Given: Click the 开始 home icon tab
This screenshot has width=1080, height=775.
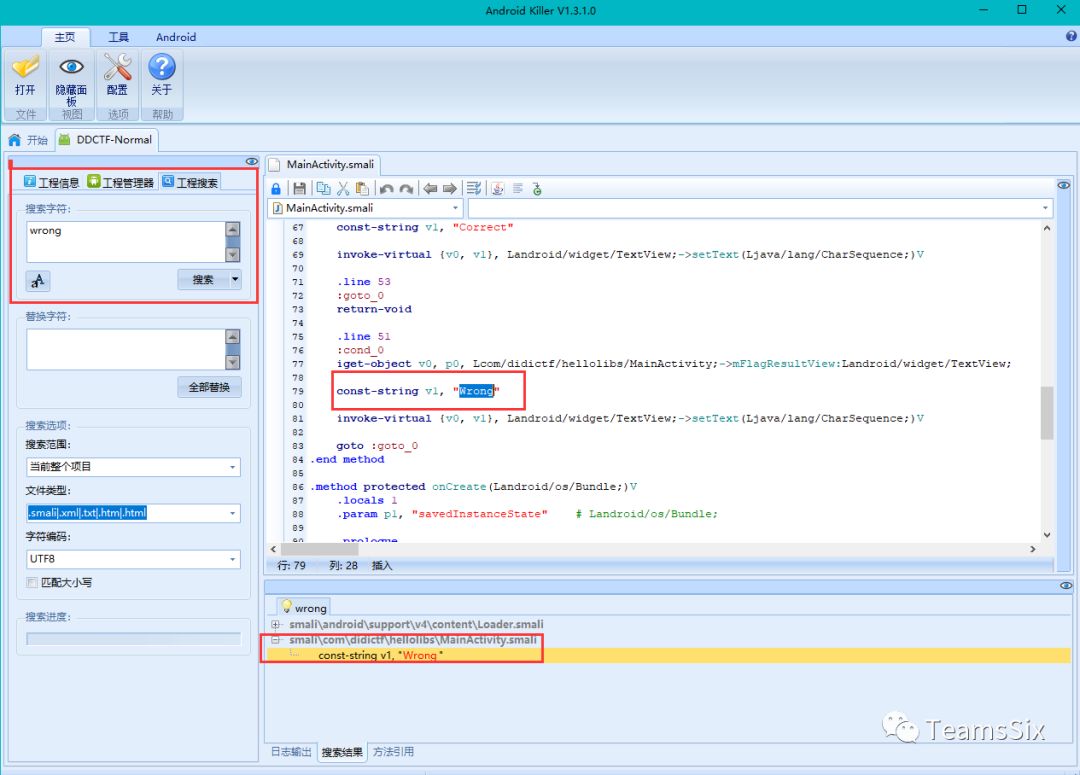Looking at the screenshot, I should (x=28, y=140).
